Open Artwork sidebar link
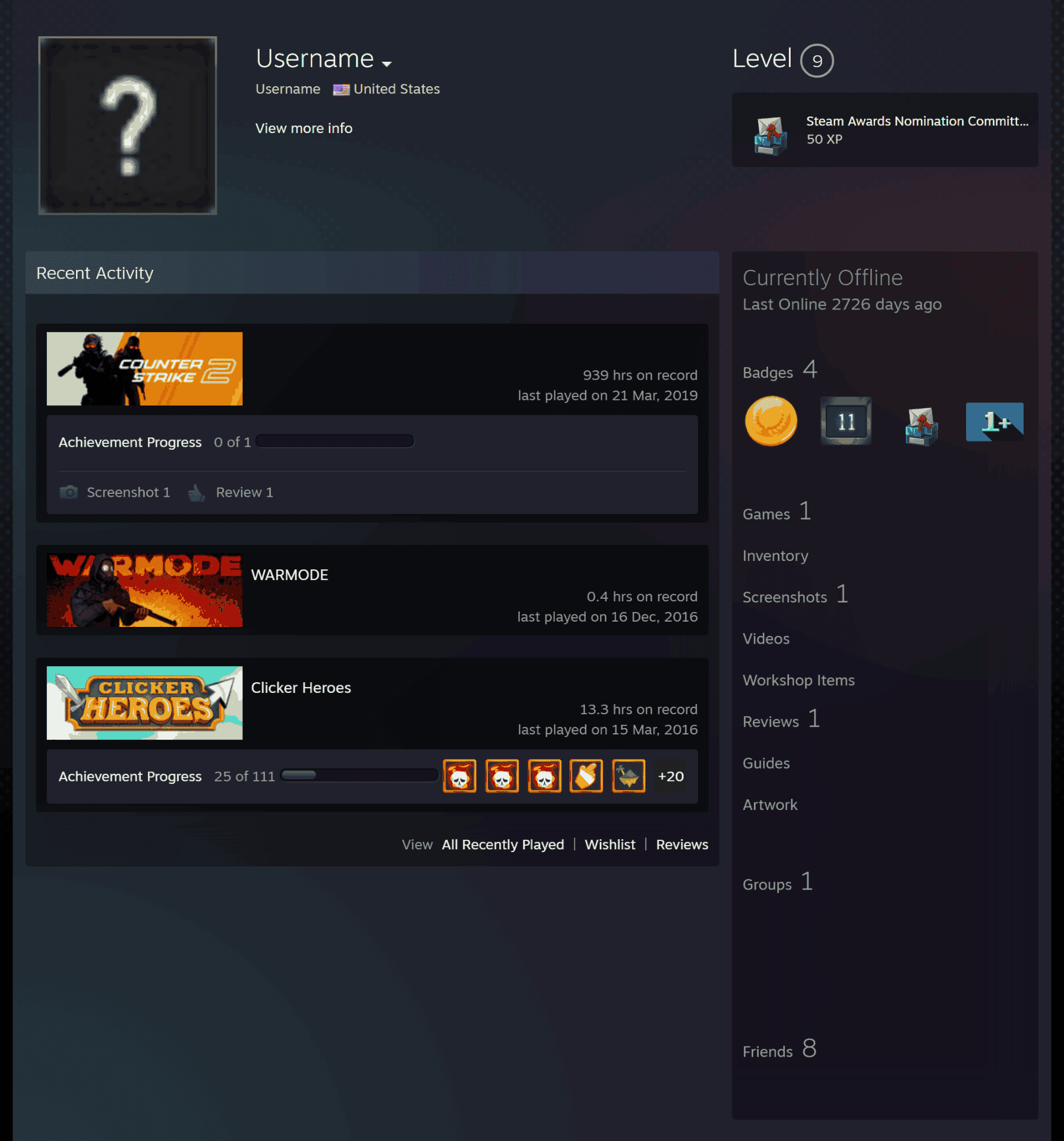This screenshot has height=1141, width=1064. [770, 805]
